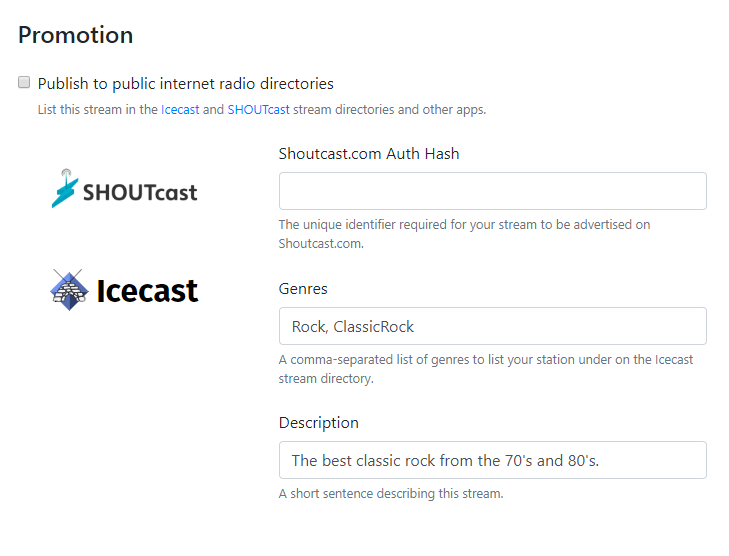The height and width of the screenshot is (556, 729).
Task: Click the 'Publish to public internet radio directories' label
Action: click(186, 84)
